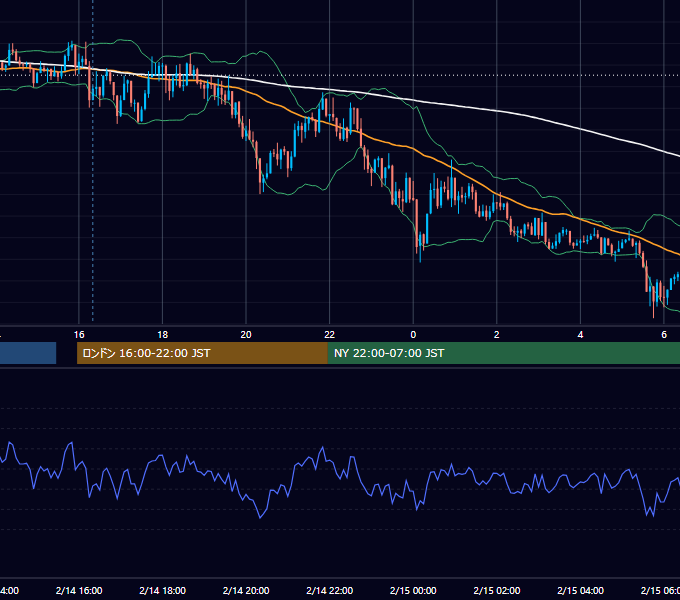This screenshot has height=600, width=680.
Task: Click the 20 hour label on the price chart axis
Action: [x=246, y=335]
